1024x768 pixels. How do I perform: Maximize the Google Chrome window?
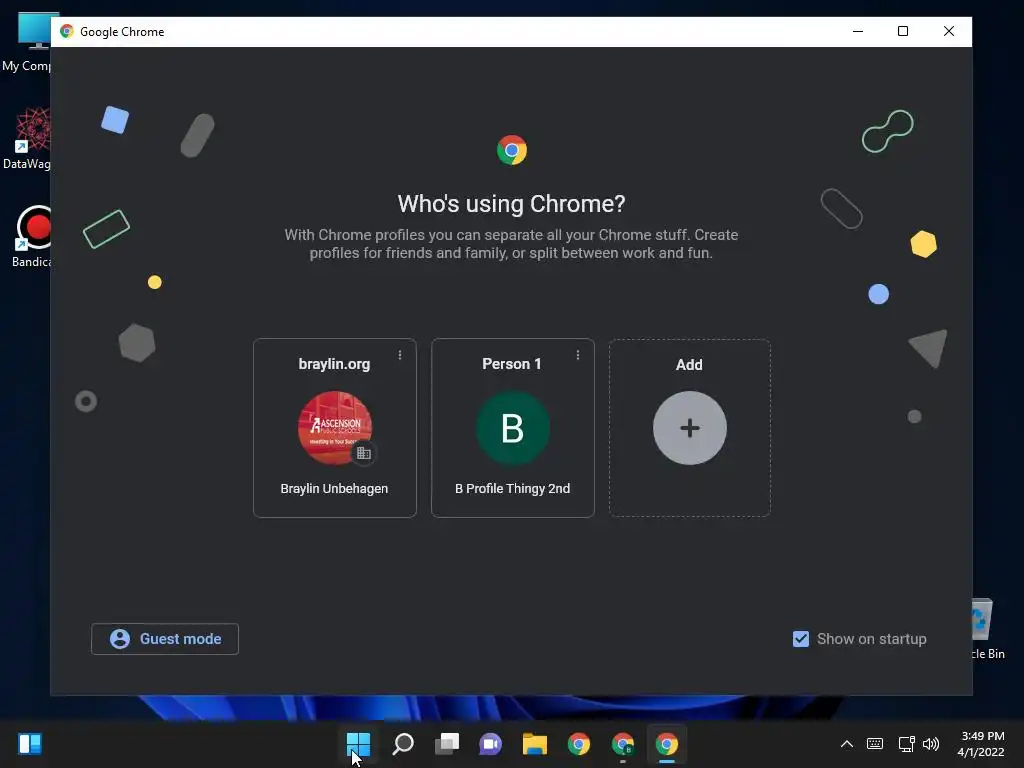(903, 31)
